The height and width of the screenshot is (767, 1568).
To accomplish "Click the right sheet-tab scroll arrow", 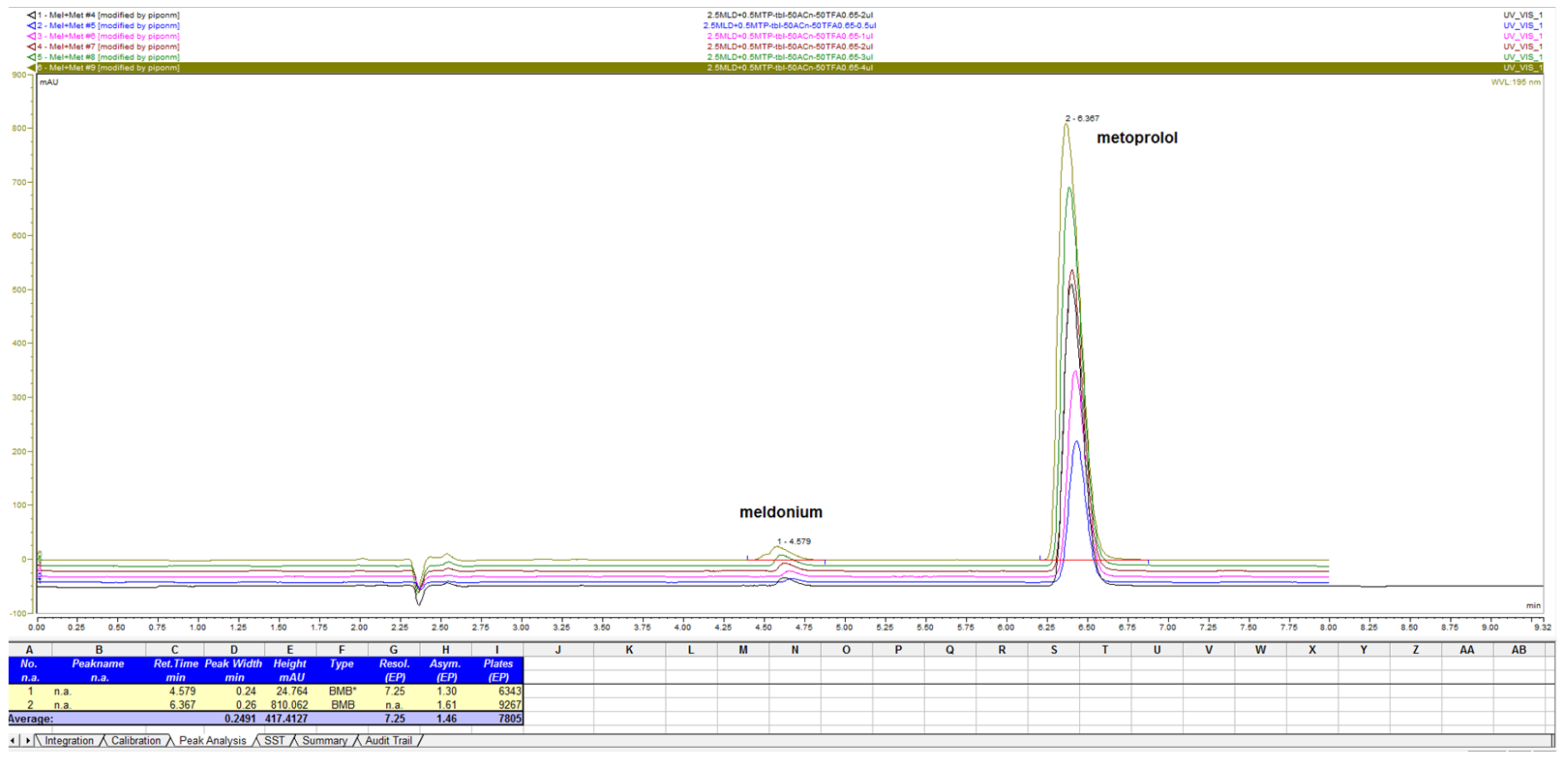I will coord(27,740).
